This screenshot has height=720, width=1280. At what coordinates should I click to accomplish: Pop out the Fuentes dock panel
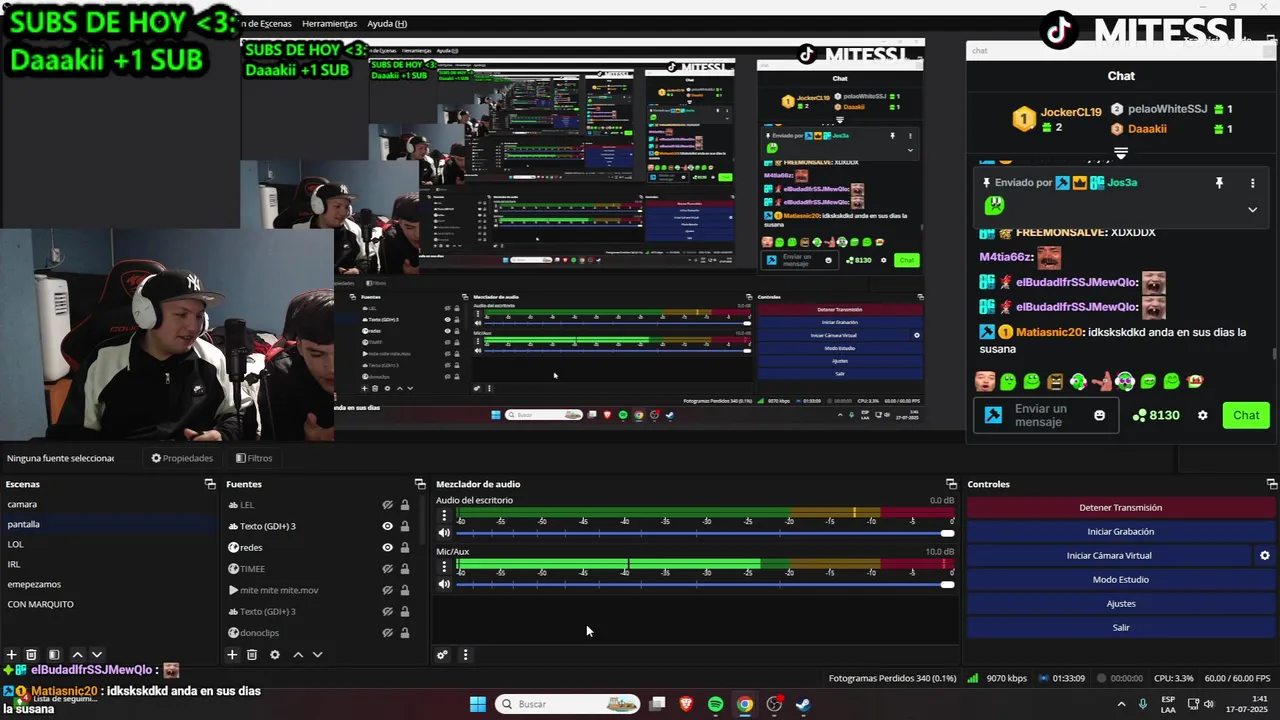[x=420, y=484]
